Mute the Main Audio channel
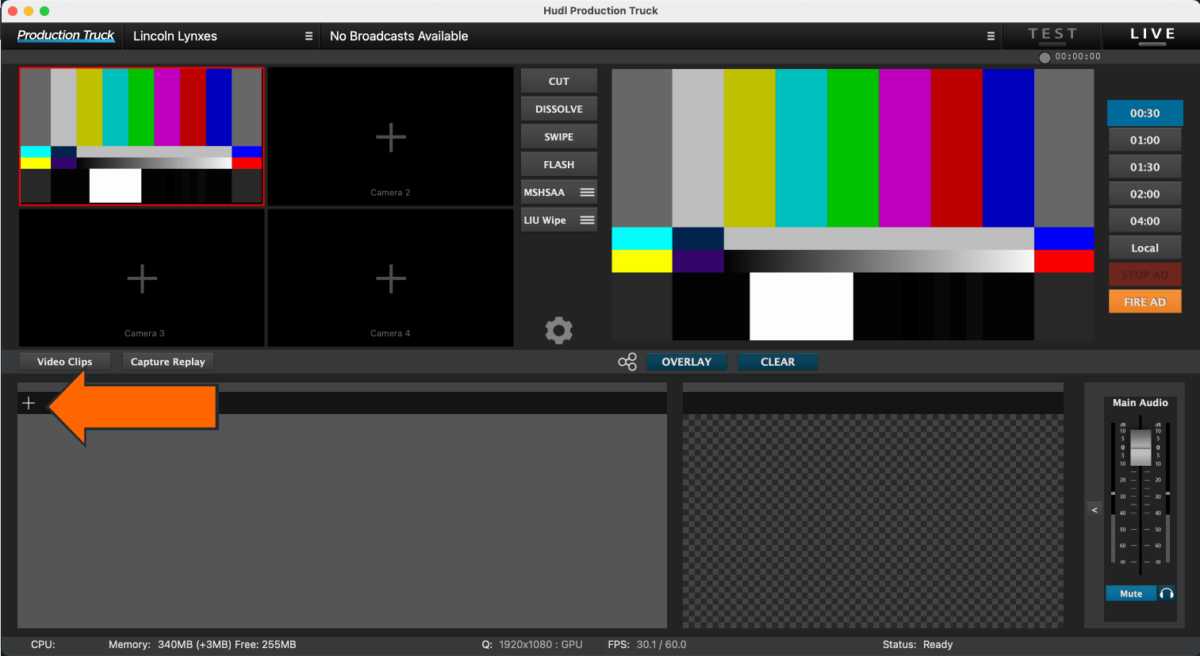 coord(1130,592)
